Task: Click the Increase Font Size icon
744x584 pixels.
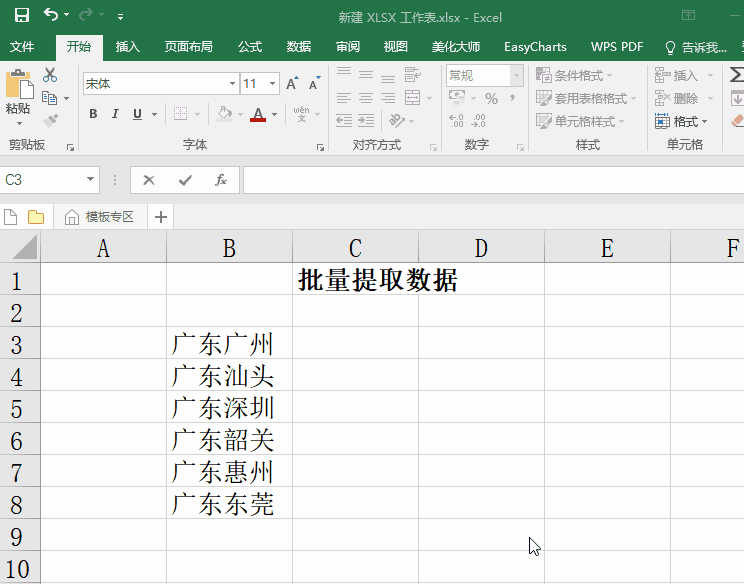Action: click(x=292, y=84)
